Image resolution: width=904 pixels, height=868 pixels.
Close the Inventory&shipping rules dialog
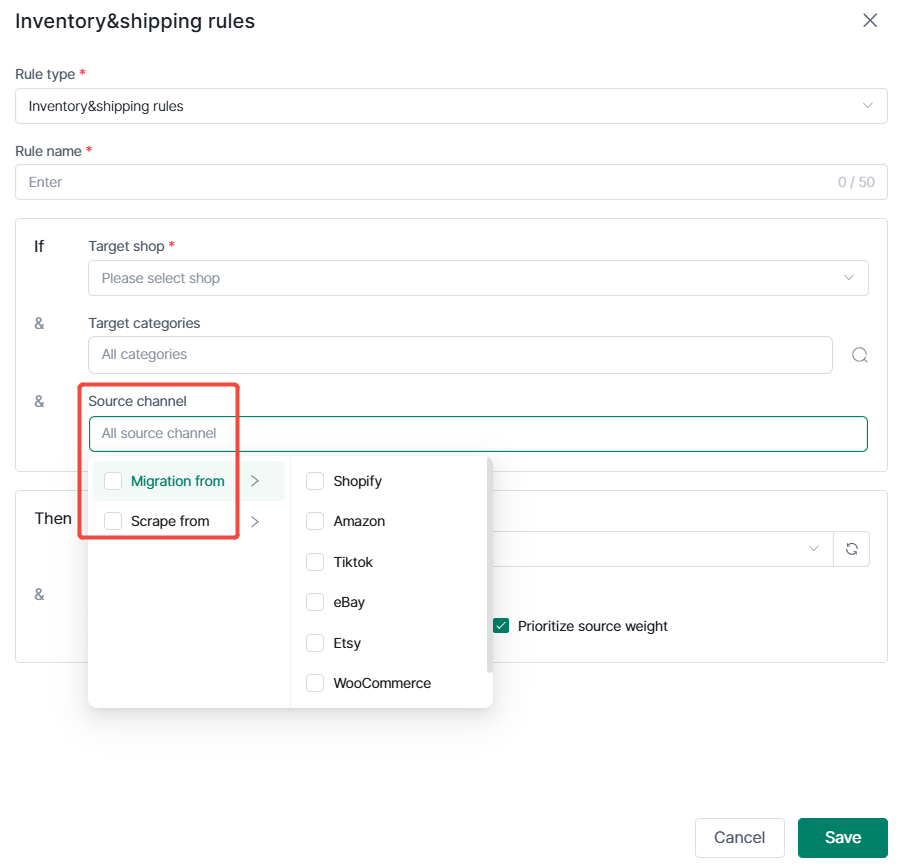[870, 21]
